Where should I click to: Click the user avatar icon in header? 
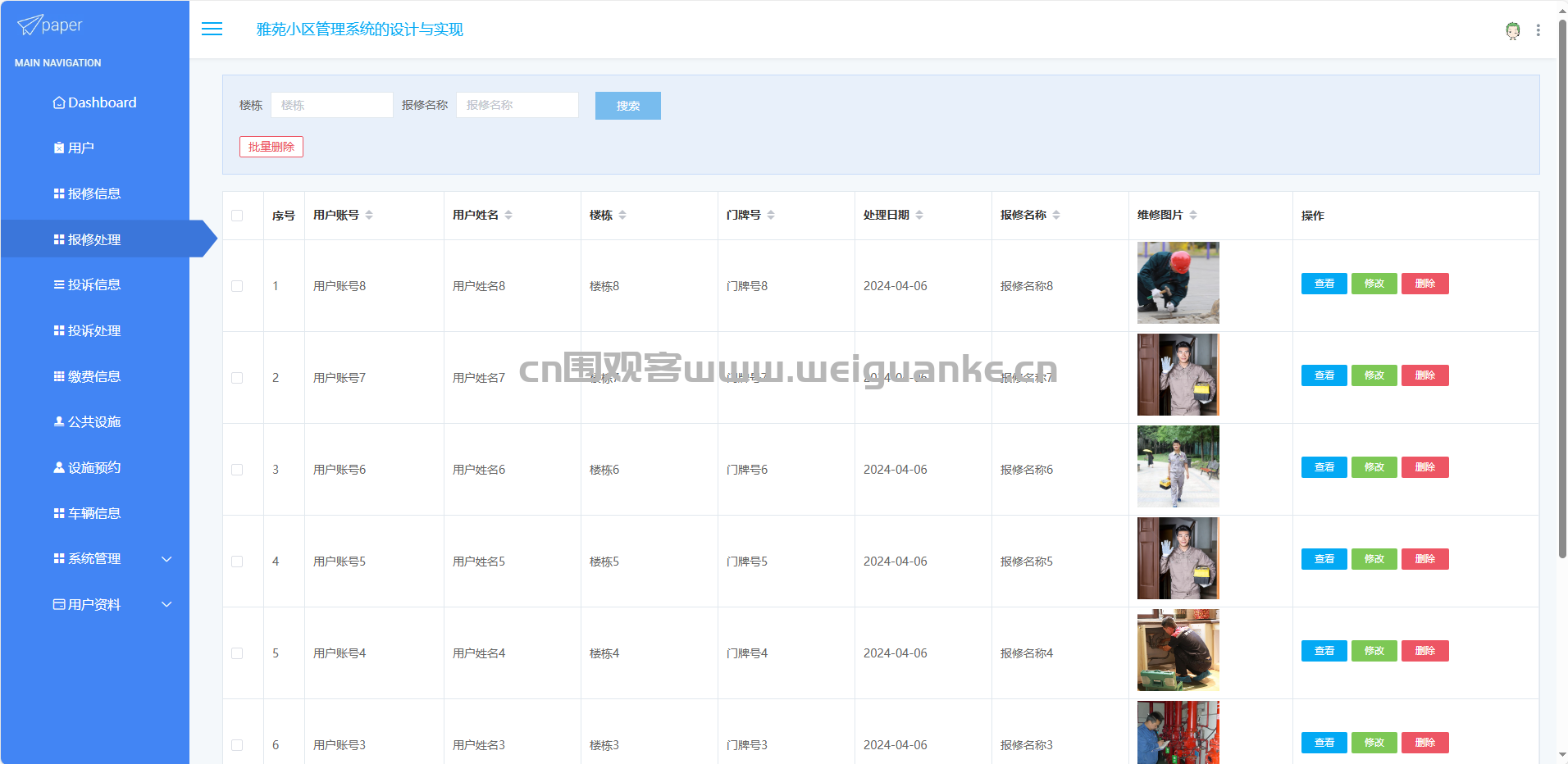tap(1512, 30)
